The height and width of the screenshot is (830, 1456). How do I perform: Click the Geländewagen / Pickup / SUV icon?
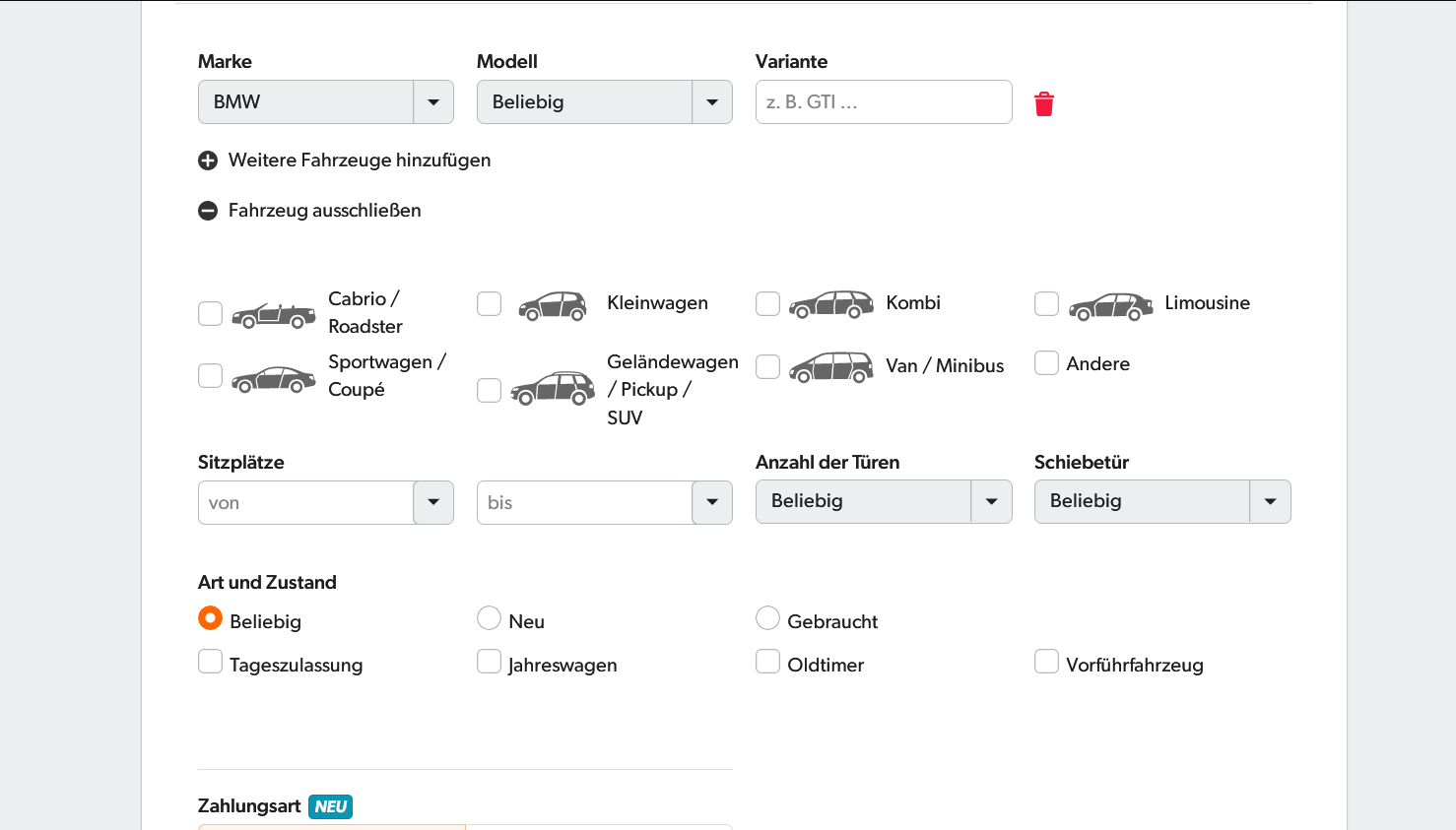(552, 389)
